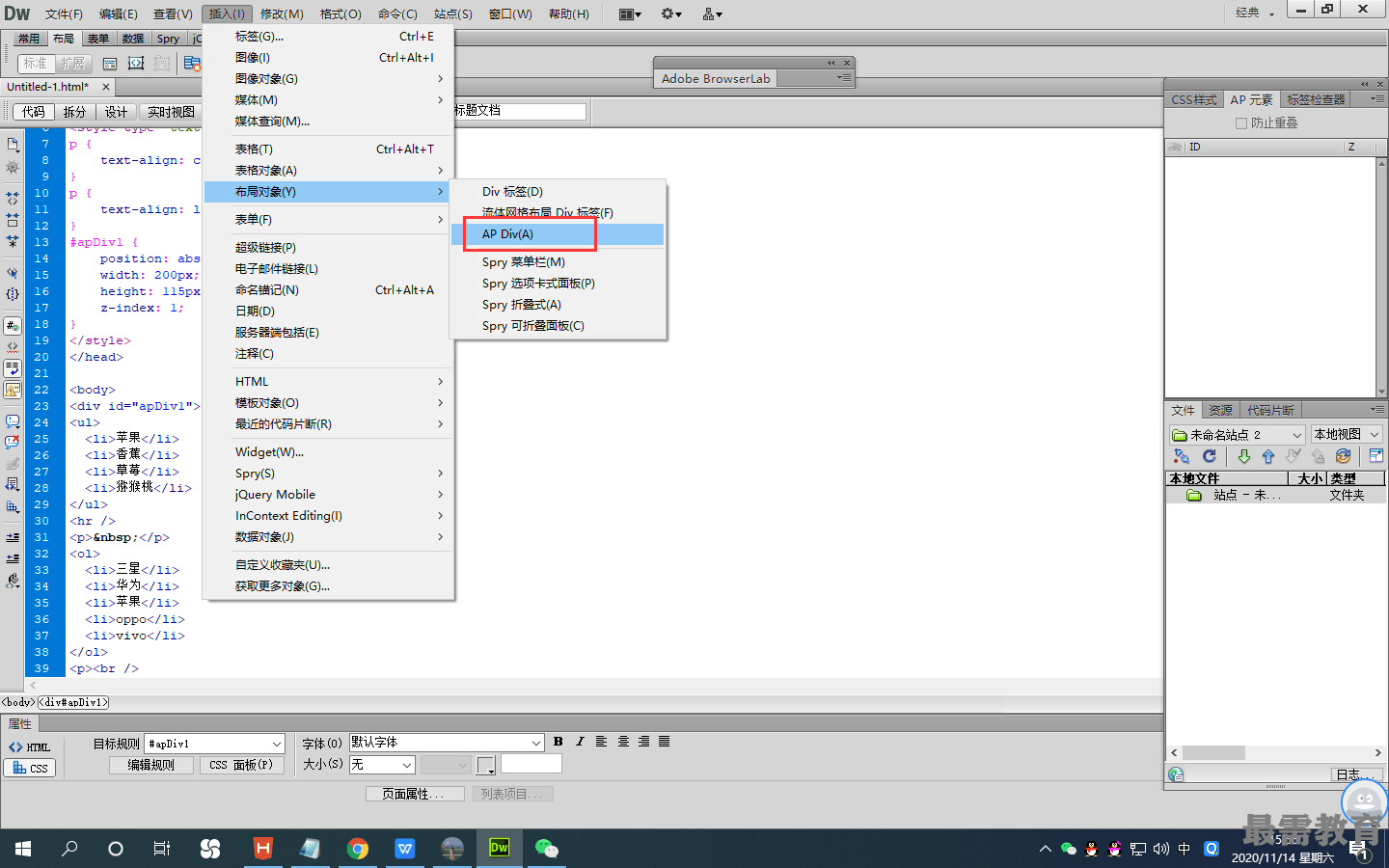
Task: Select 扩展 layout mode
Action: [x=72, y=64]
